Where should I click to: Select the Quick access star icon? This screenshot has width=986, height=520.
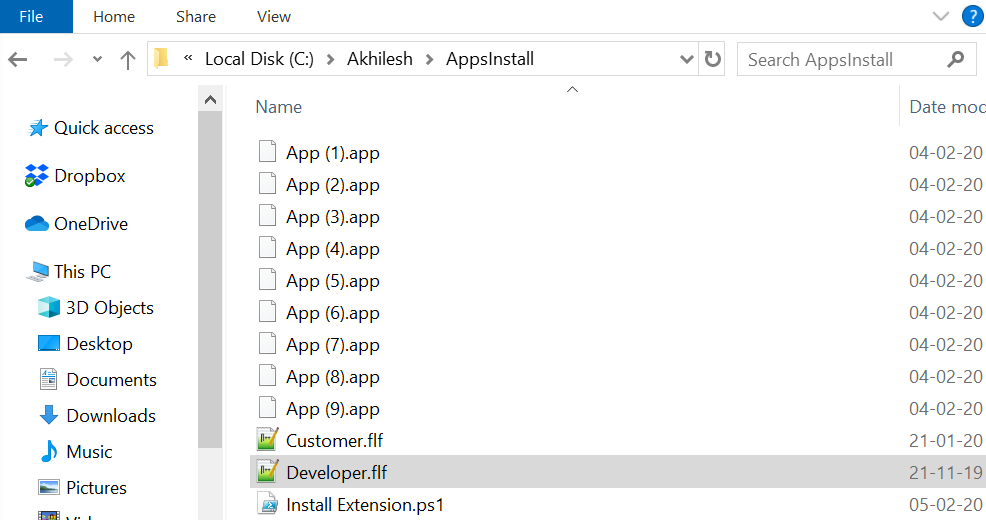[x=38, y=128]
